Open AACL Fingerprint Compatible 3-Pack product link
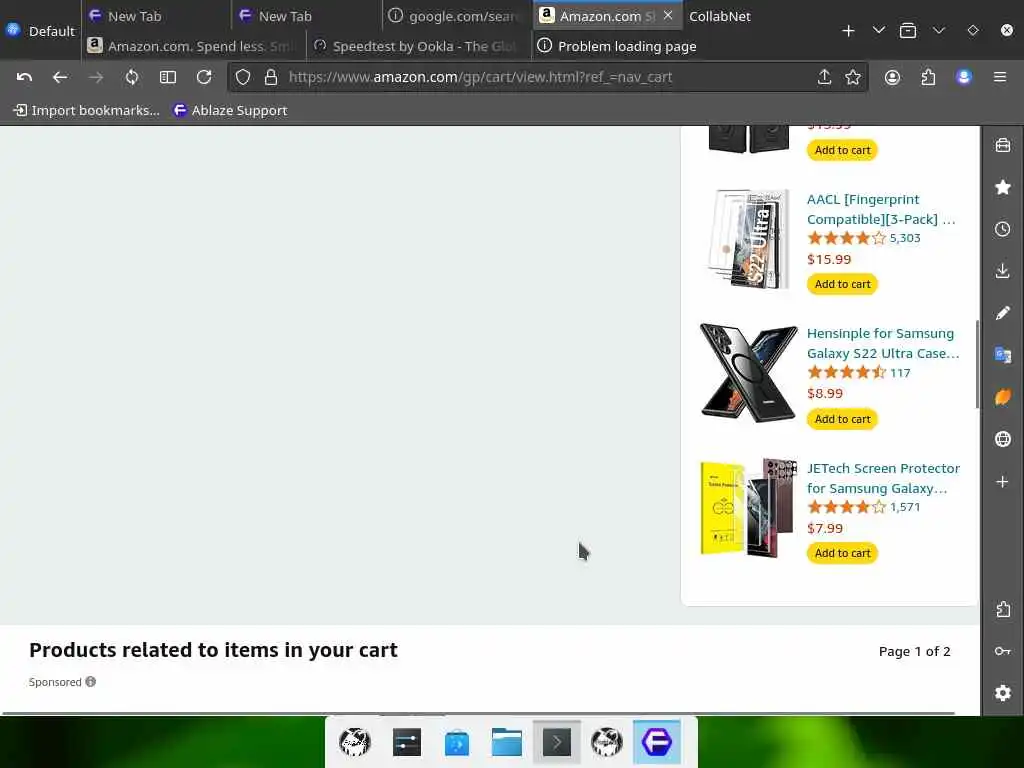1024x768 pixels. pos(881,209)
